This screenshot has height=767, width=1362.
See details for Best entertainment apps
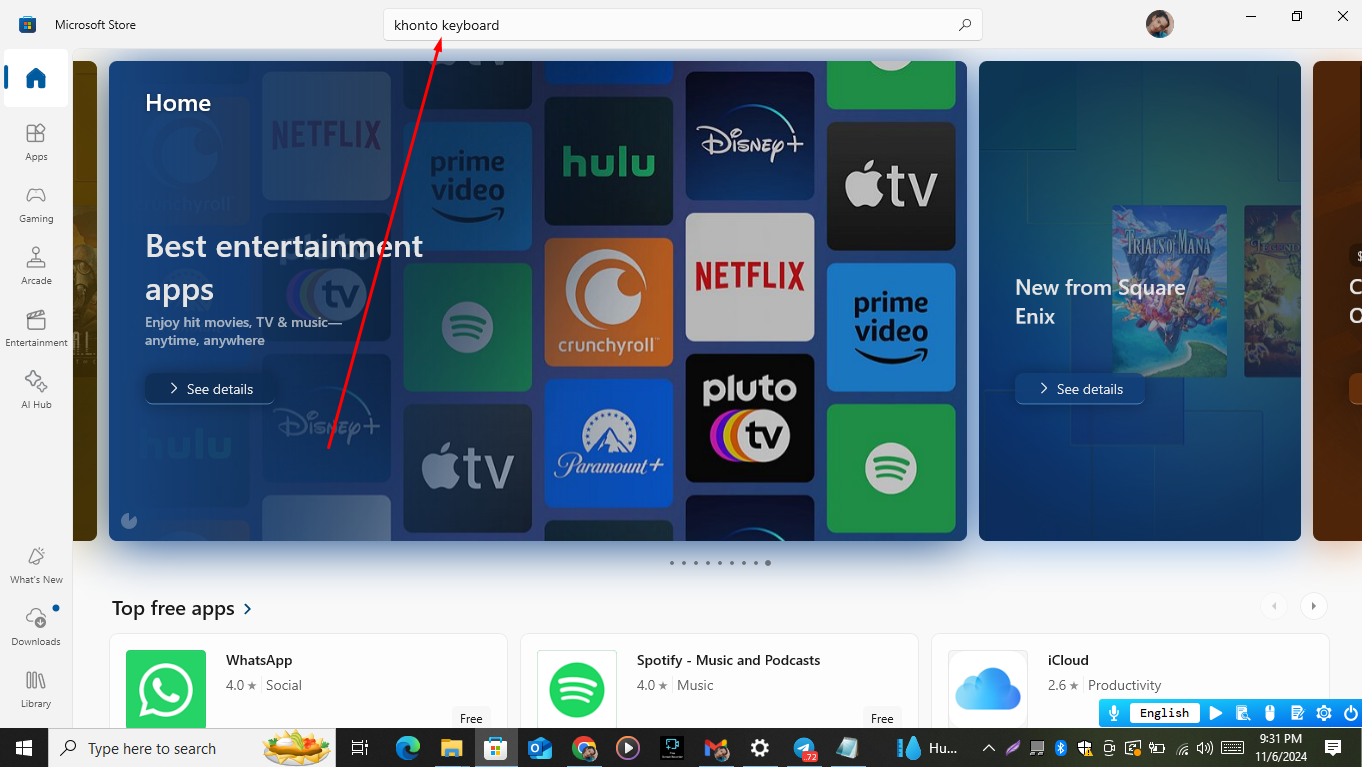tap(210, 389)
